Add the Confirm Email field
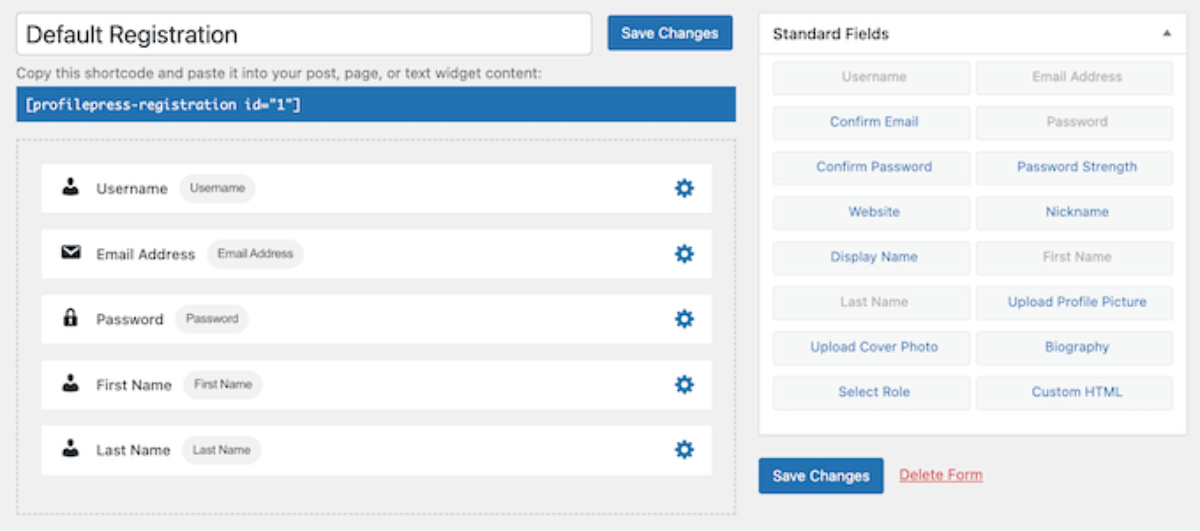Screen dimensions: 1200x531 [x=873, y=122]
